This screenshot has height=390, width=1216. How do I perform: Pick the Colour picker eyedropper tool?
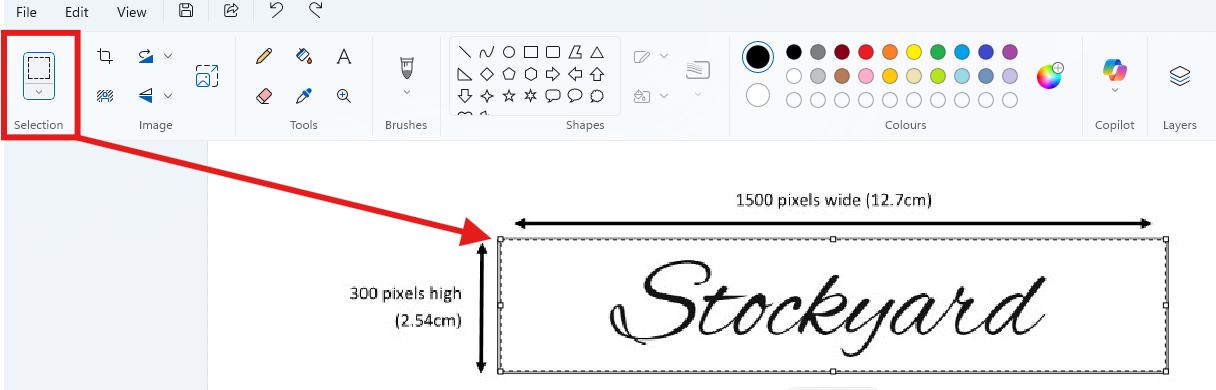coord(304,96)
